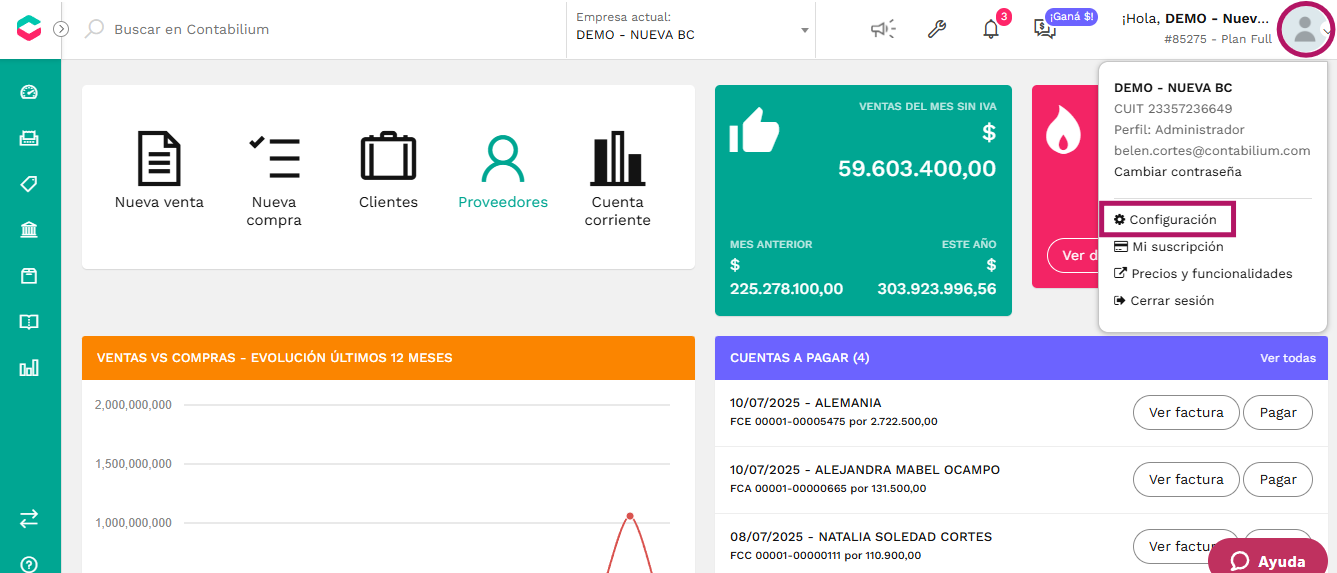Click the CUENTAS A PAGAR (4) header
Image resolution: width=1337 pixels, height=573 pixels.
click(800, 358)
